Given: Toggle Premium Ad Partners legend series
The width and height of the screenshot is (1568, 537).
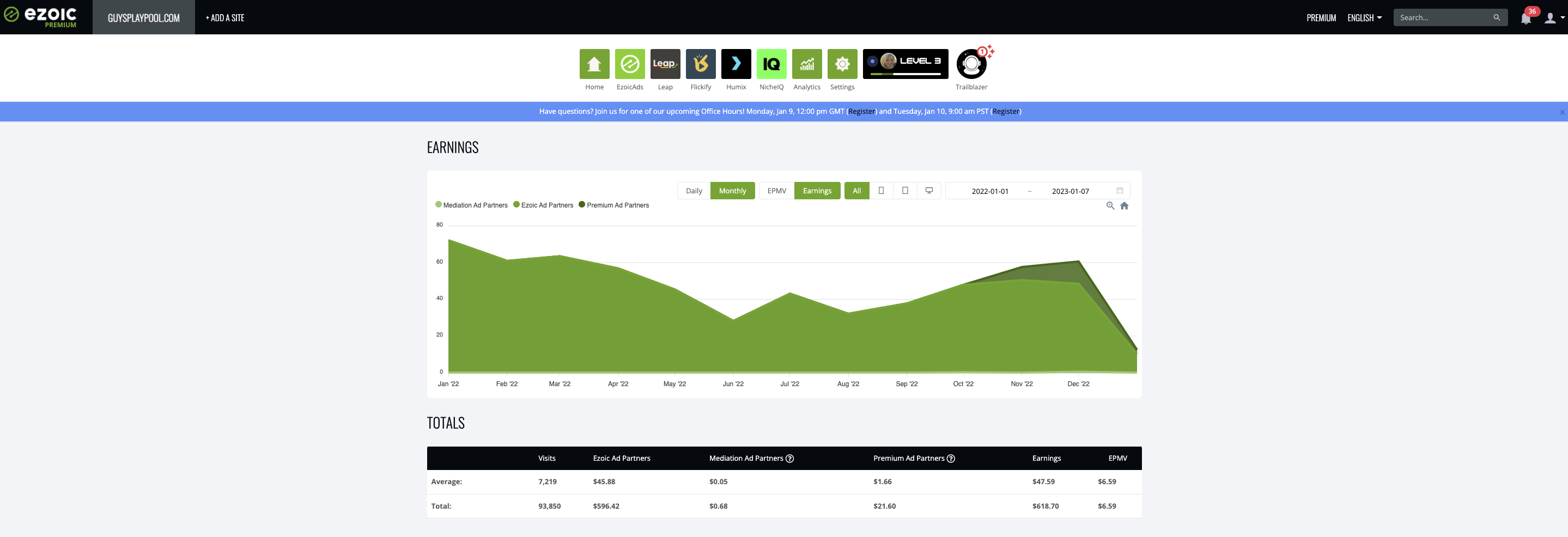Looking at the screenshot, I should pyautogui.click(x=613, y=205).
